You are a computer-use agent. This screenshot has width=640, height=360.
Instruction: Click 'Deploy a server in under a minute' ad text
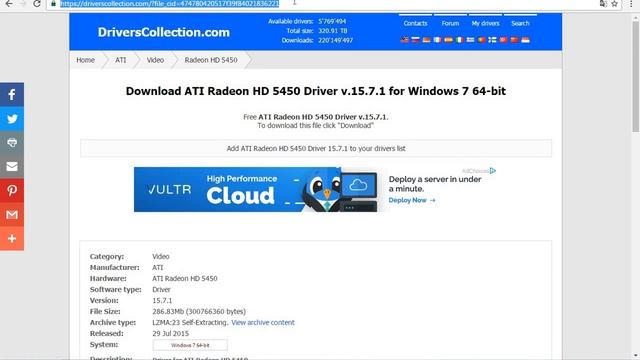point(435,184)
